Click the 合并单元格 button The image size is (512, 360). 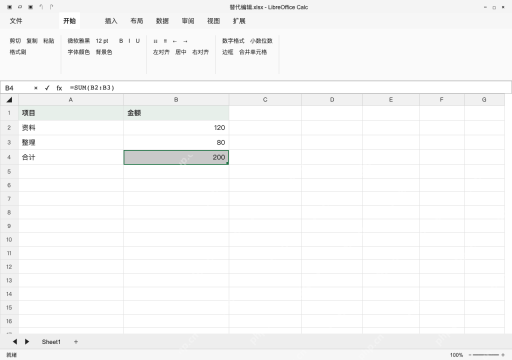coord(253,52)
